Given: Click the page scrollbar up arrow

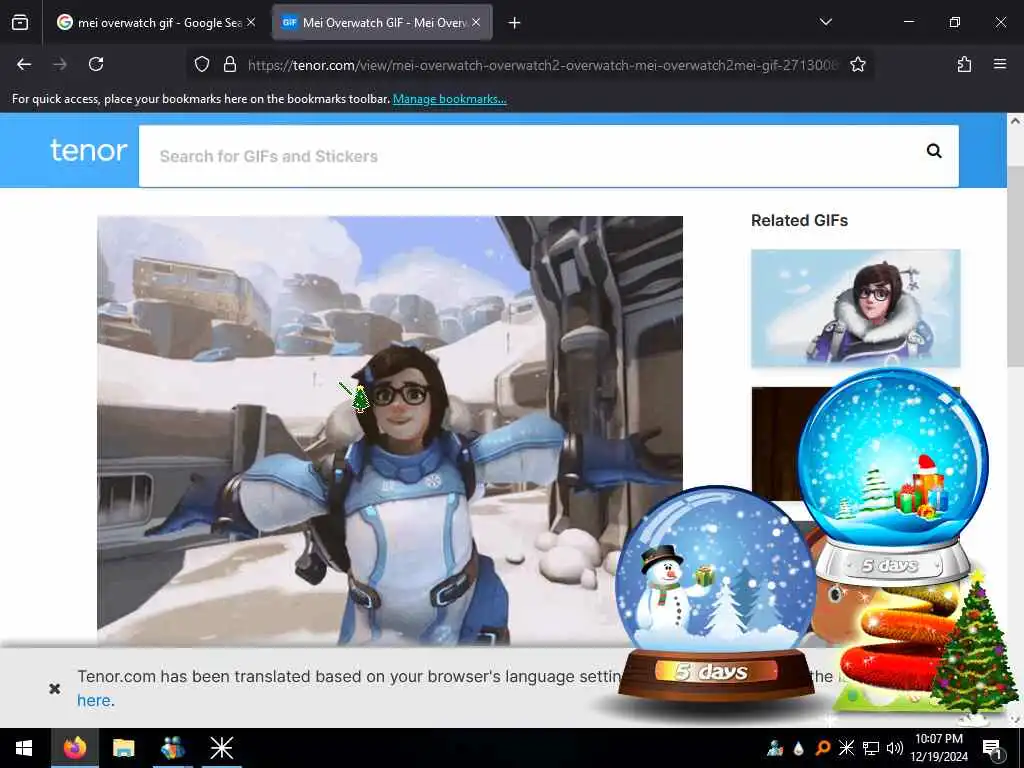Looking at the screenshot, I should click(x=1015, y=121).
